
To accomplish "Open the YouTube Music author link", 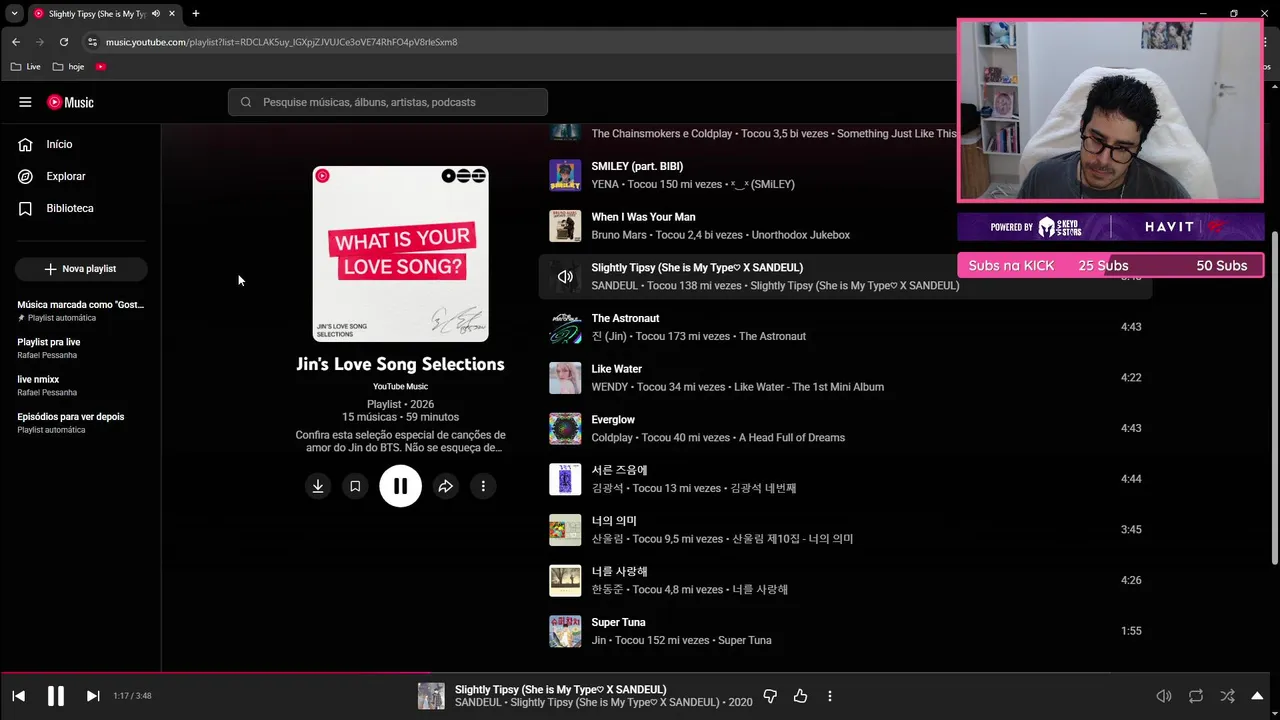I will click(400, 386).
